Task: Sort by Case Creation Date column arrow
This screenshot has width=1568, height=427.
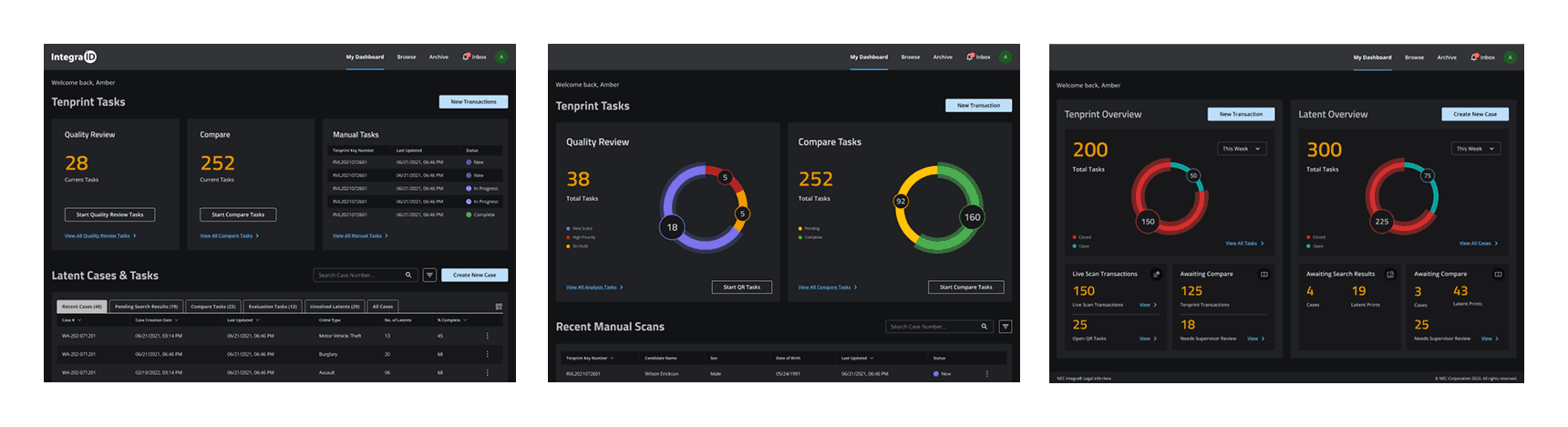Action: click(x=176, y=320)
